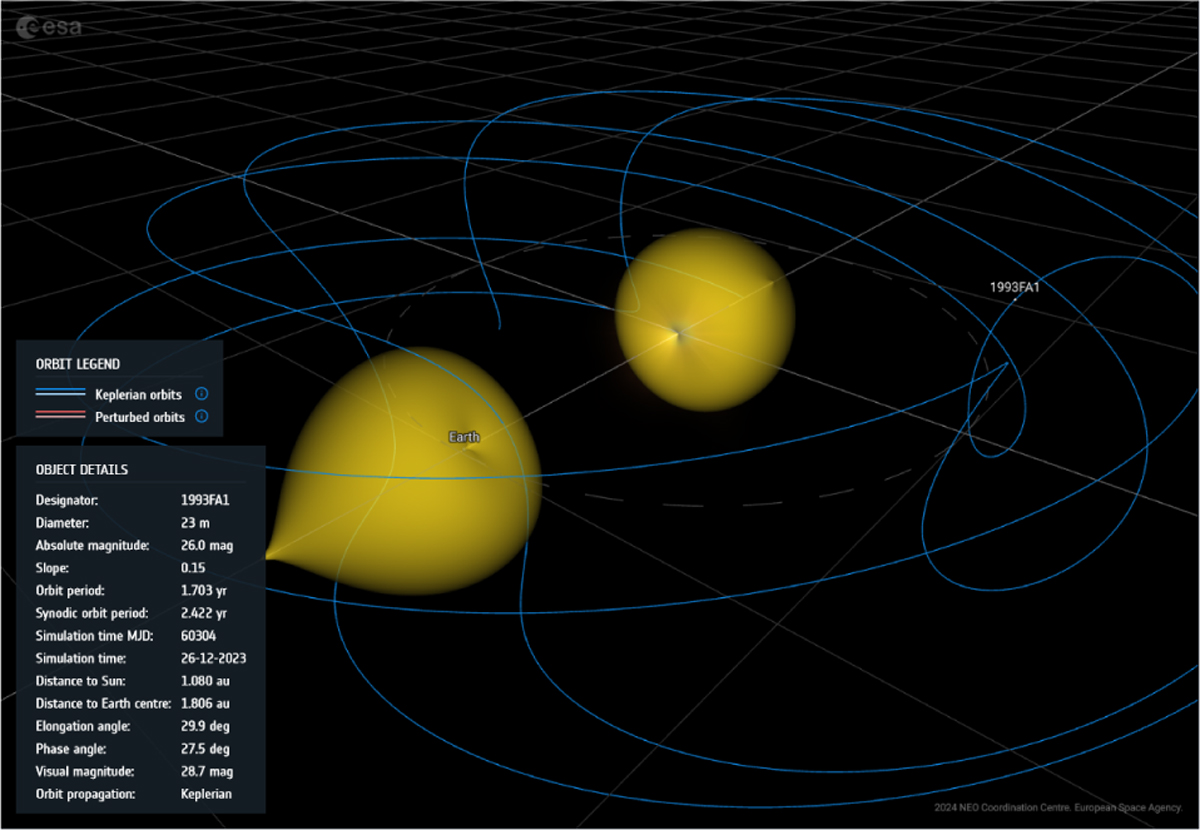Toggle the Perturbed orbits legend entry
Screen dimensions: 1200x830
pyautogui.click(x=139, y=417)
